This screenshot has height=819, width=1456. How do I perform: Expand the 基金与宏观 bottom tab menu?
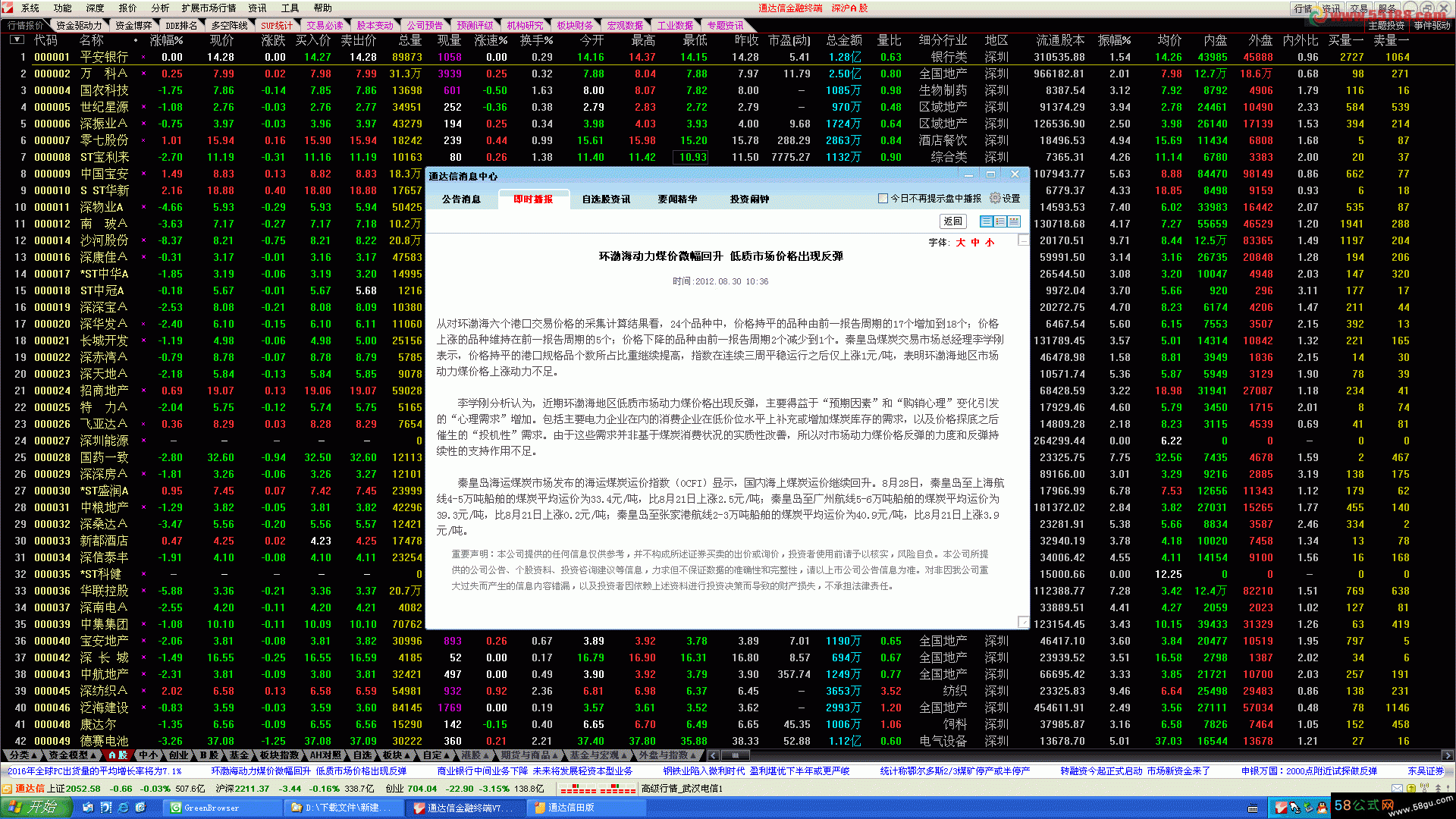pos(598,755)
